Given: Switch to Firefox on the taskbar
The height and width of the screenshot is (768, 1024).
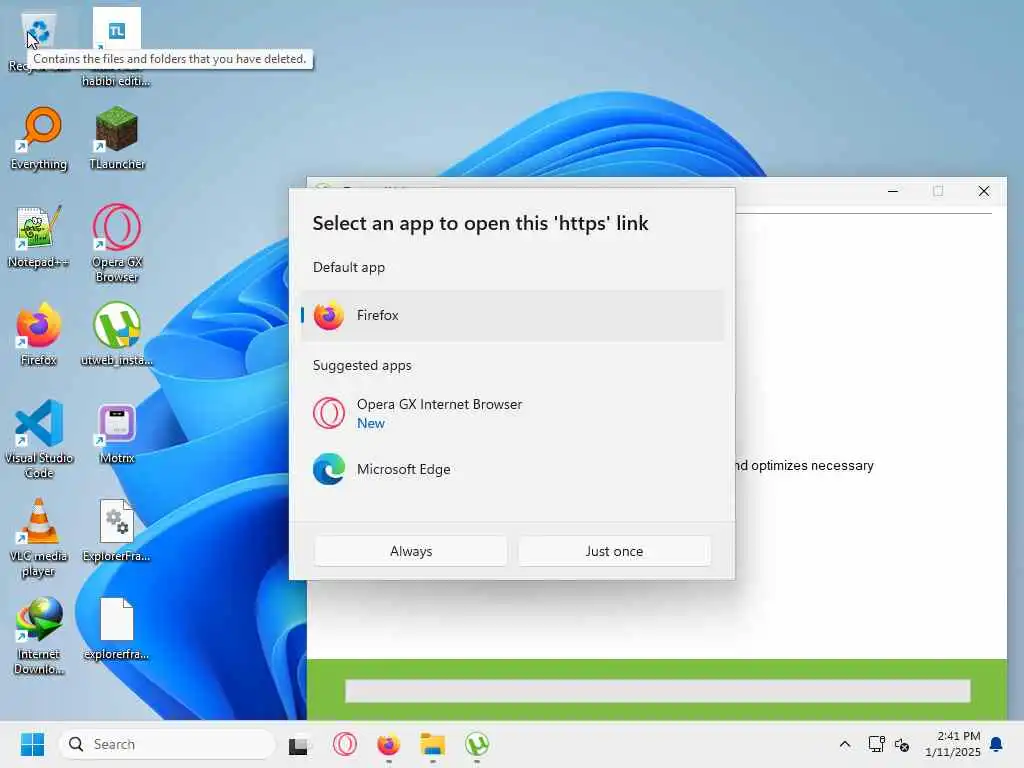Looking at the screenshot, I should click(389, 744).
